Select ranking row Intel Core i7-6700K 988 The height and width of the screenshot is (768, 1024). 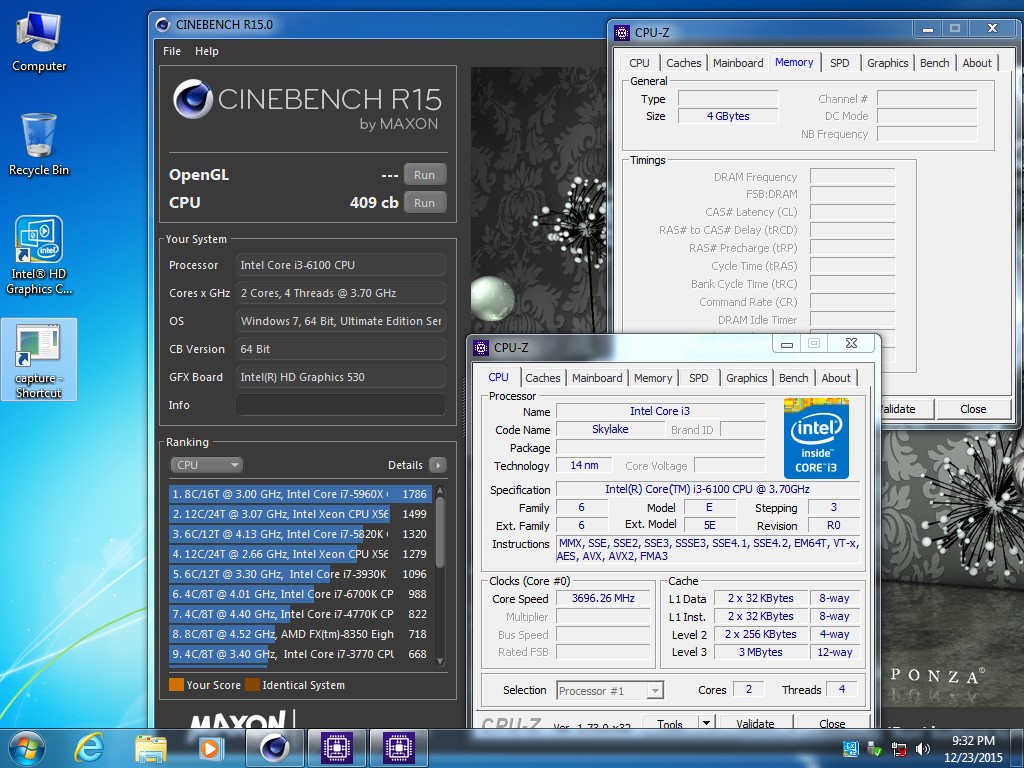click(x=300, y=594)
